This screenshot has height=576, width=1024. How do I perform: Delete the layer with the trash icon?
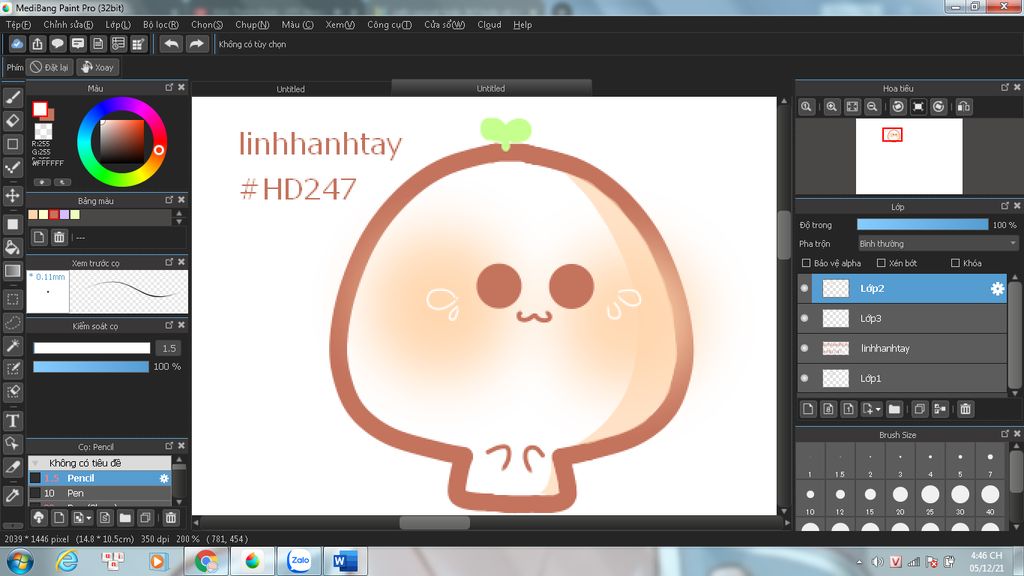(x=965, y=409)
